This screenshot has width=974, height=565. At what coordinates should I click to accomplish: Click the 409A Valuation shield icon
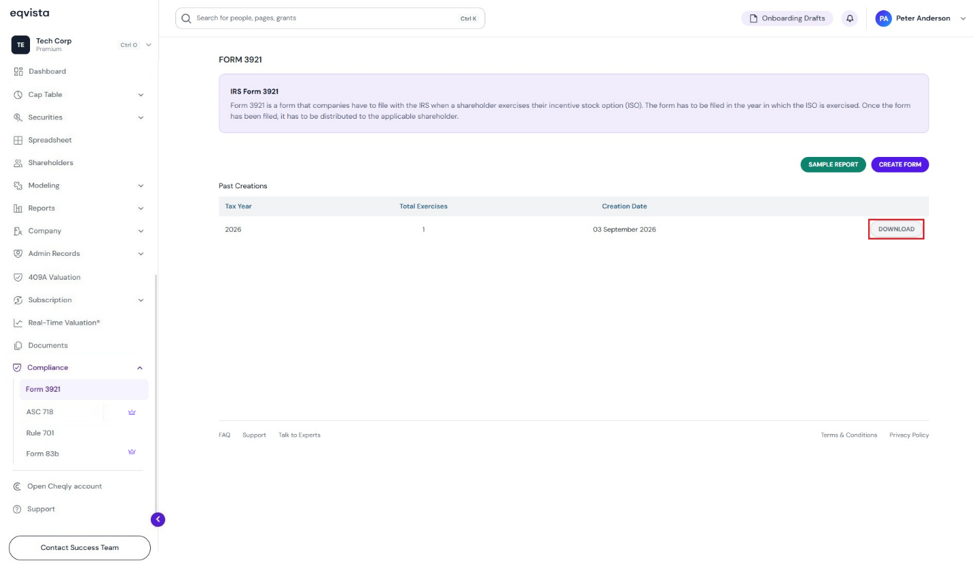18,278
